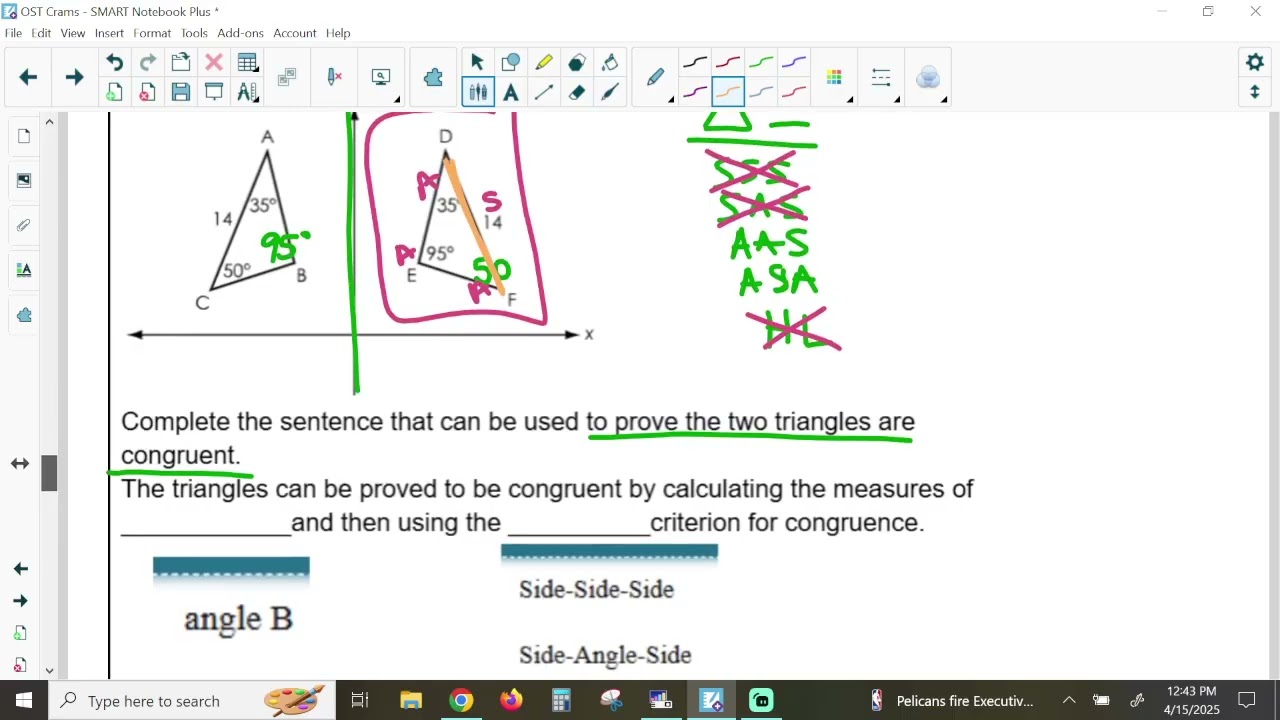Move sidebar using the double-arrow icon
This screenshot has width=1280, height=720.
pos(20,464)
